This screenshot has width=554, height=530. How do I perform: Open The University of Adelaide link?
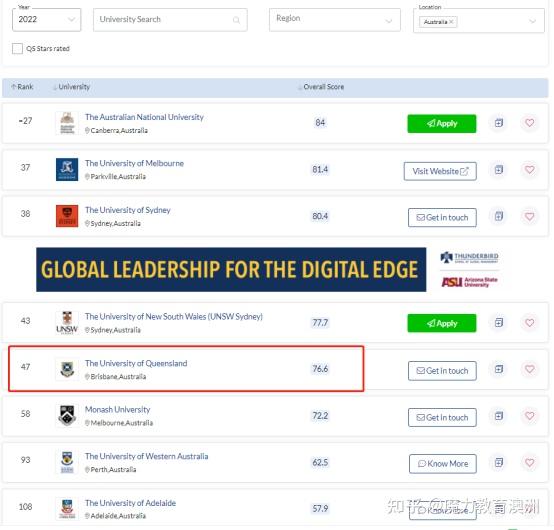point(130,503)
